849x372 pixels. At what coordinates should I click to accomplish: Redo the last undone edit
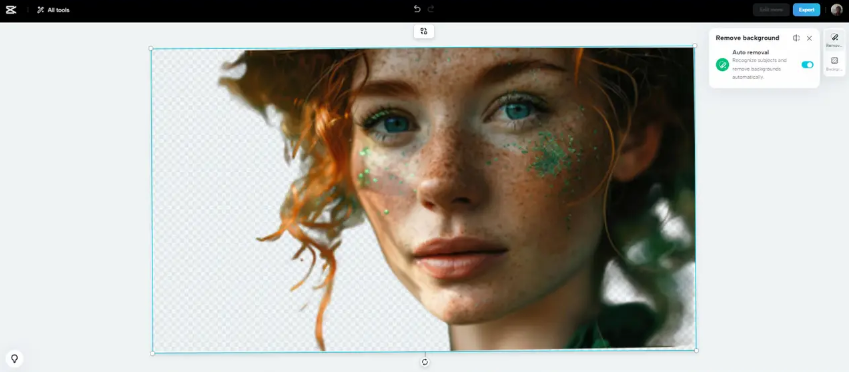pyautogui.click(x=431, y=9)
